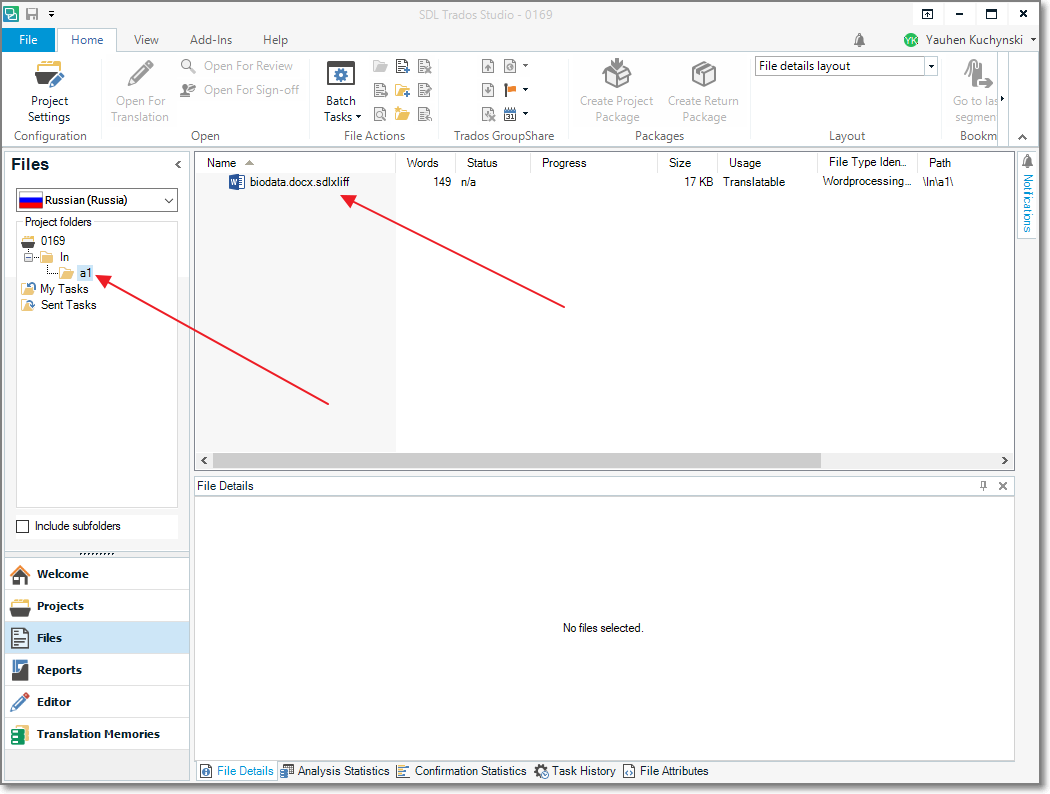Image resolution: width=1050 pixels, height=794 pixels.
Task: Click notifications bell in title area
Action: coord(859,40)
